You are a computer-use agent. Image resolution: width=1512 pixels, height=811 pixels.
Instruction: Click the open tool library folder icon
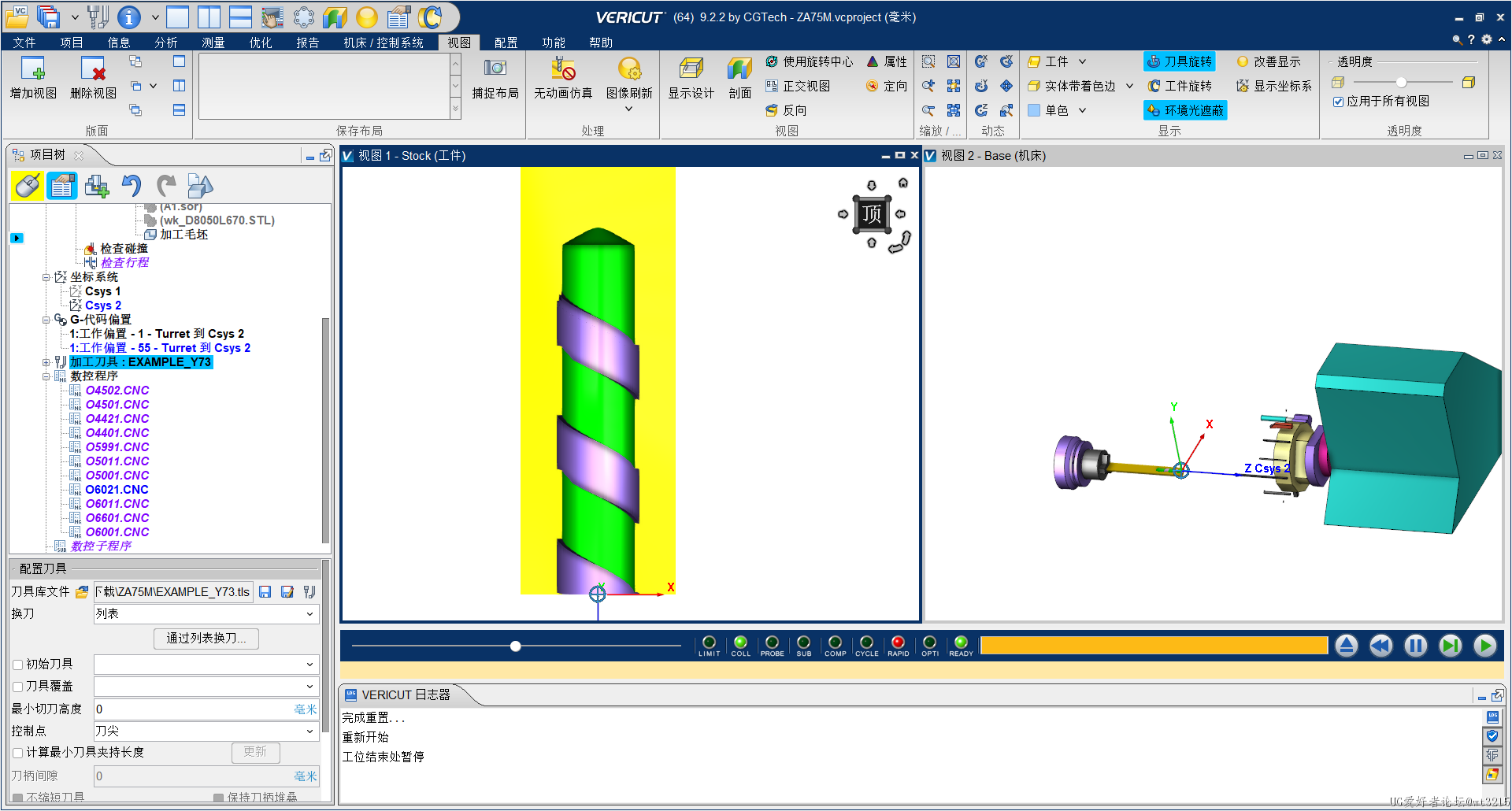[82, 592]
